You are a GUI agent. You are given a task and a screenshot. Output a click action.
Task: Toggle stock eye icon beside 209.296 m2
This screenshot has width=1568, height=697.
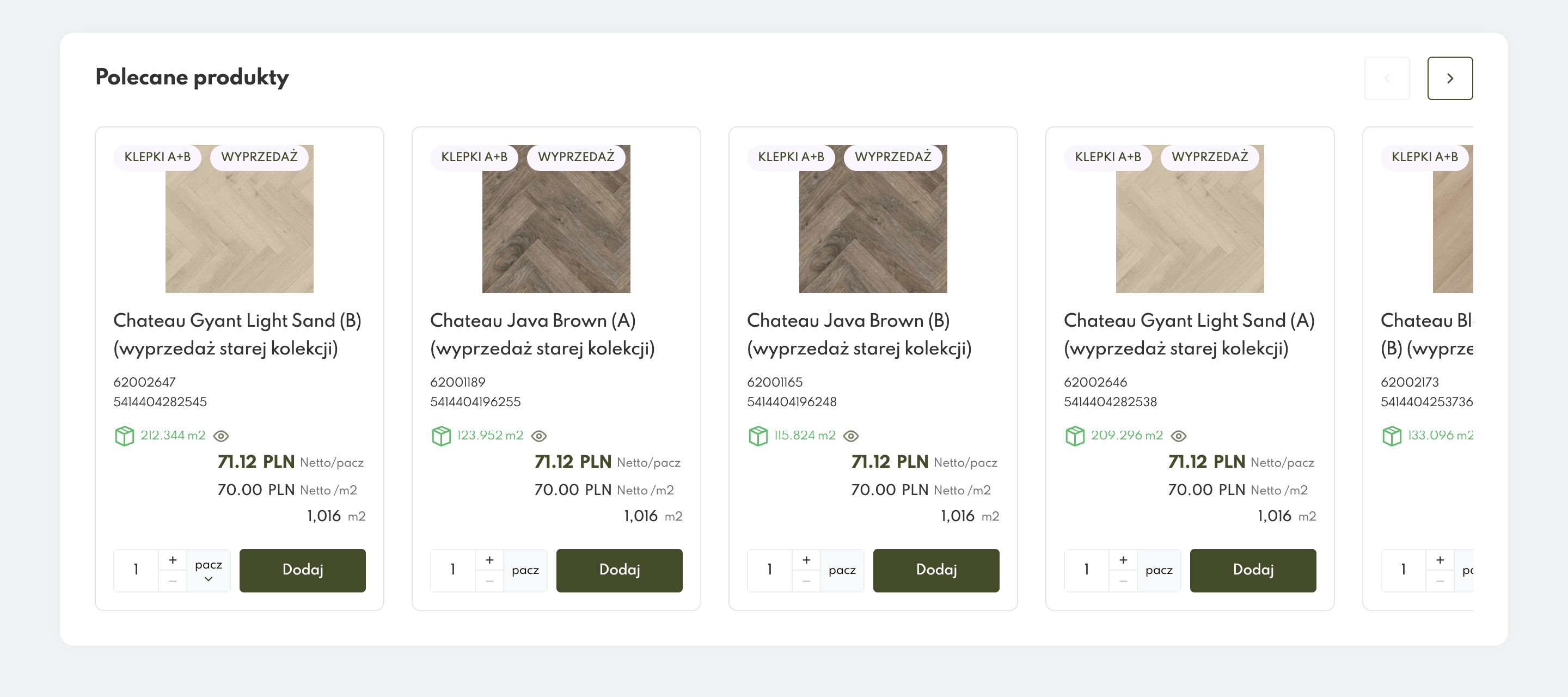tap(1178, 436)
